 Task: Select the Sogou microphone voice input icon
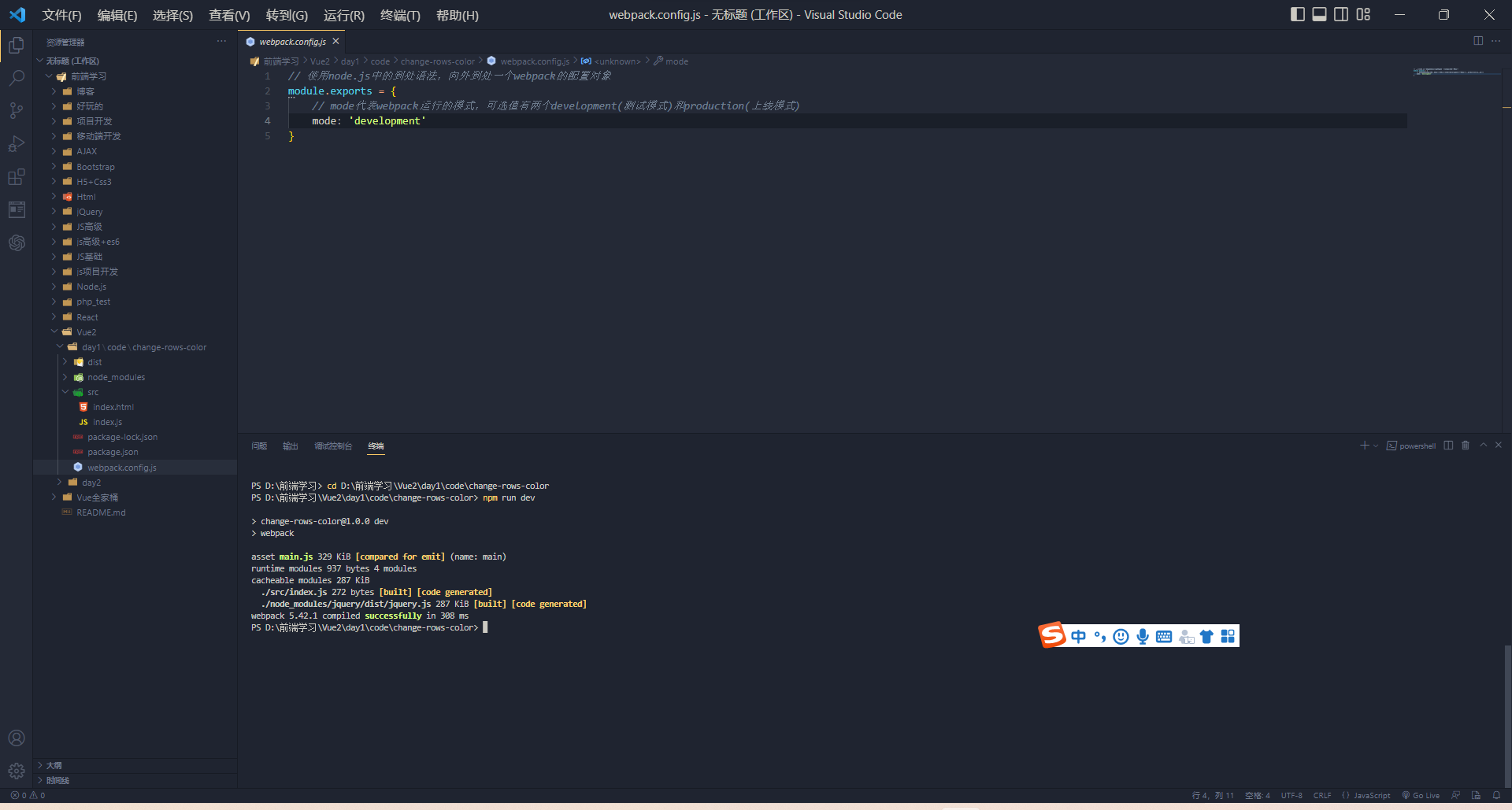click(1143, 636)
